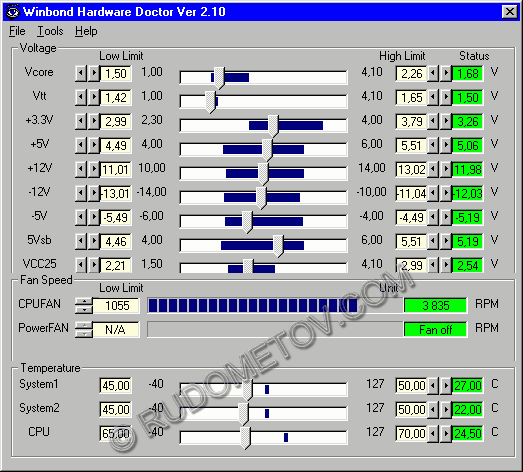
Task: Decrease the VCC25 low limit
Action: pos(81,265)
